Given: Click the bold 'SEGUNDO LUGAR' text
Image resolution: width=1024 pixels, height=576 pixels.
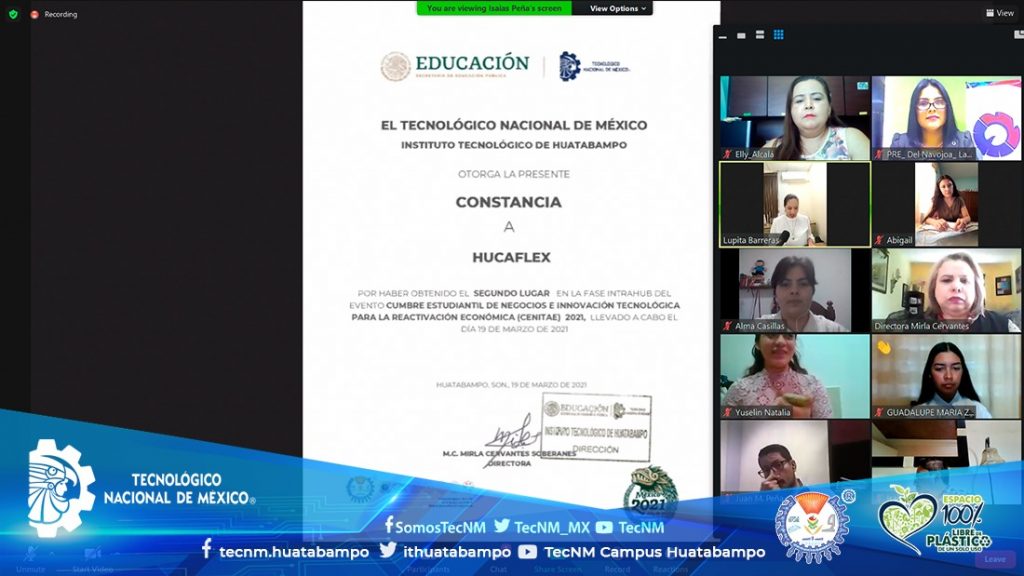Looking at the screenshot, I should click(x=511, y=293).
